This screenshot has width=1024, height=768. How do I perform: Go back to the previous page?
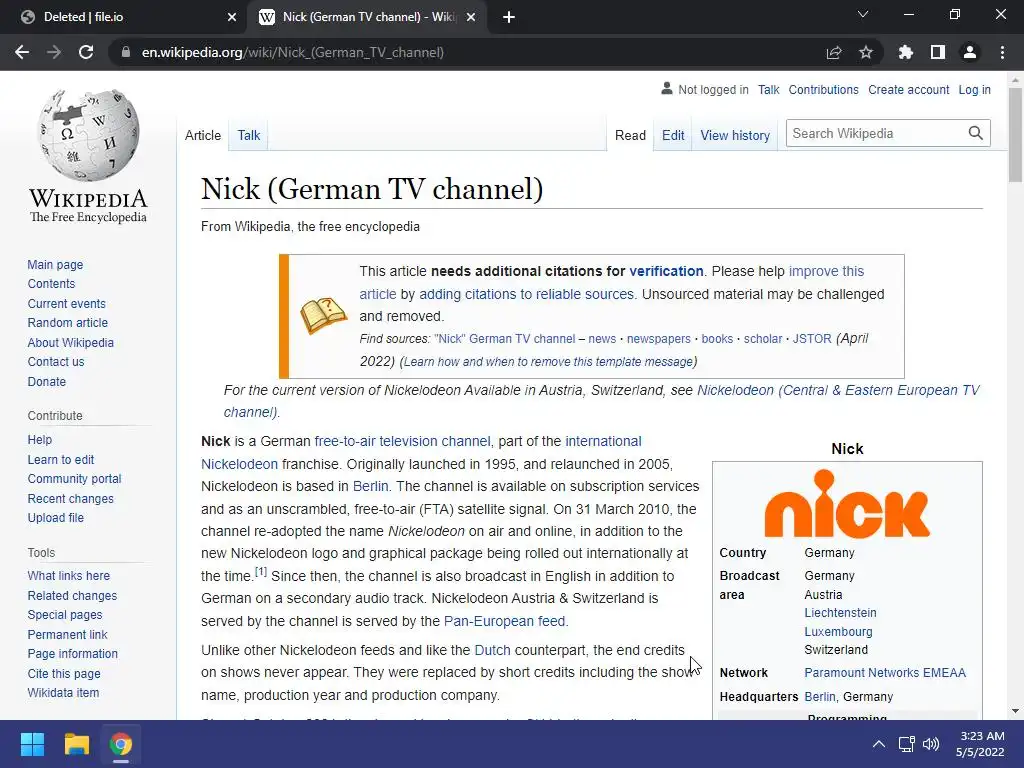coord(22,52)
